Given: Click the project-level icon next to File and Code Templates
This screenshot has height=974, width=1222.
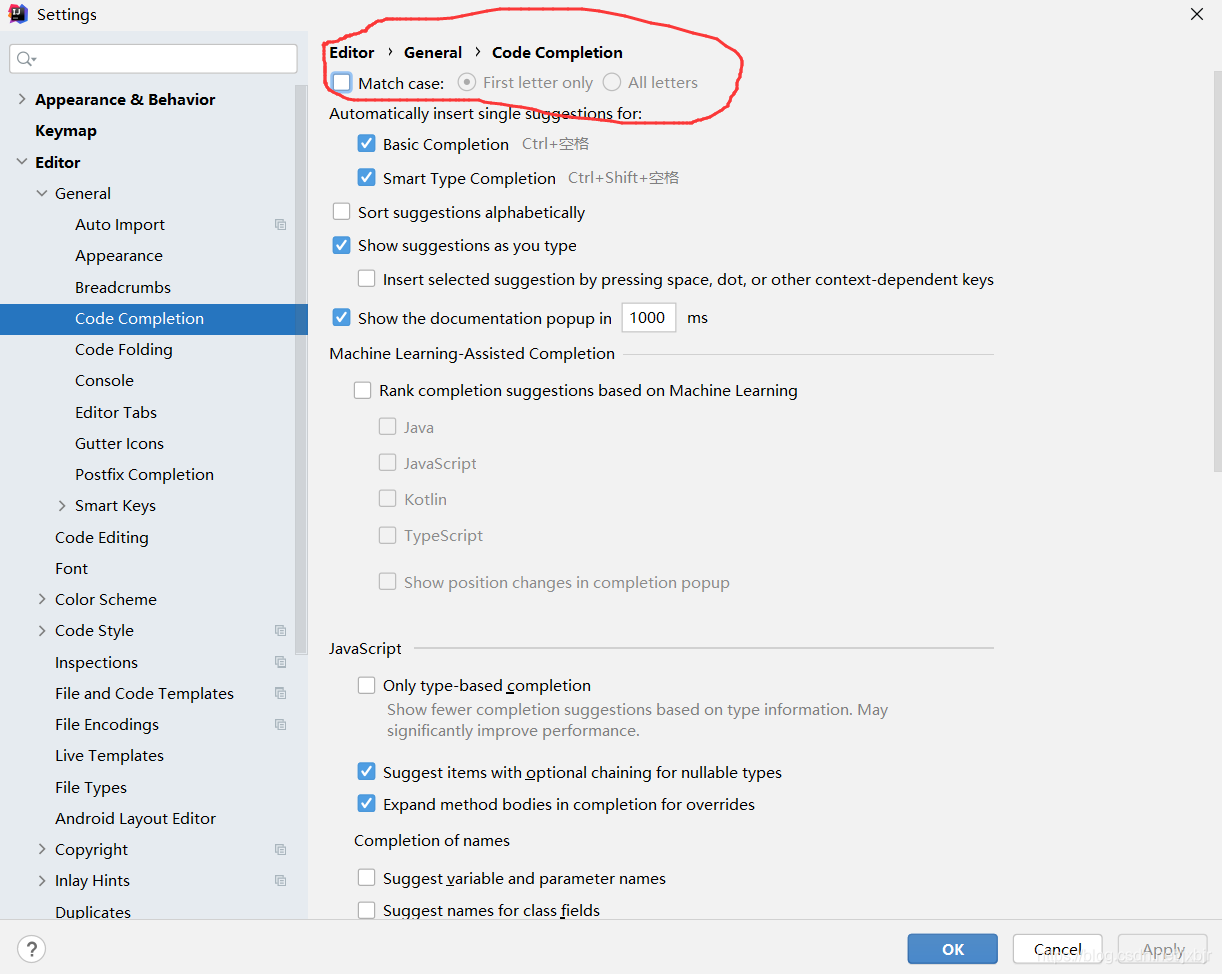Looking at the screenshot, I should pos(280,693).
